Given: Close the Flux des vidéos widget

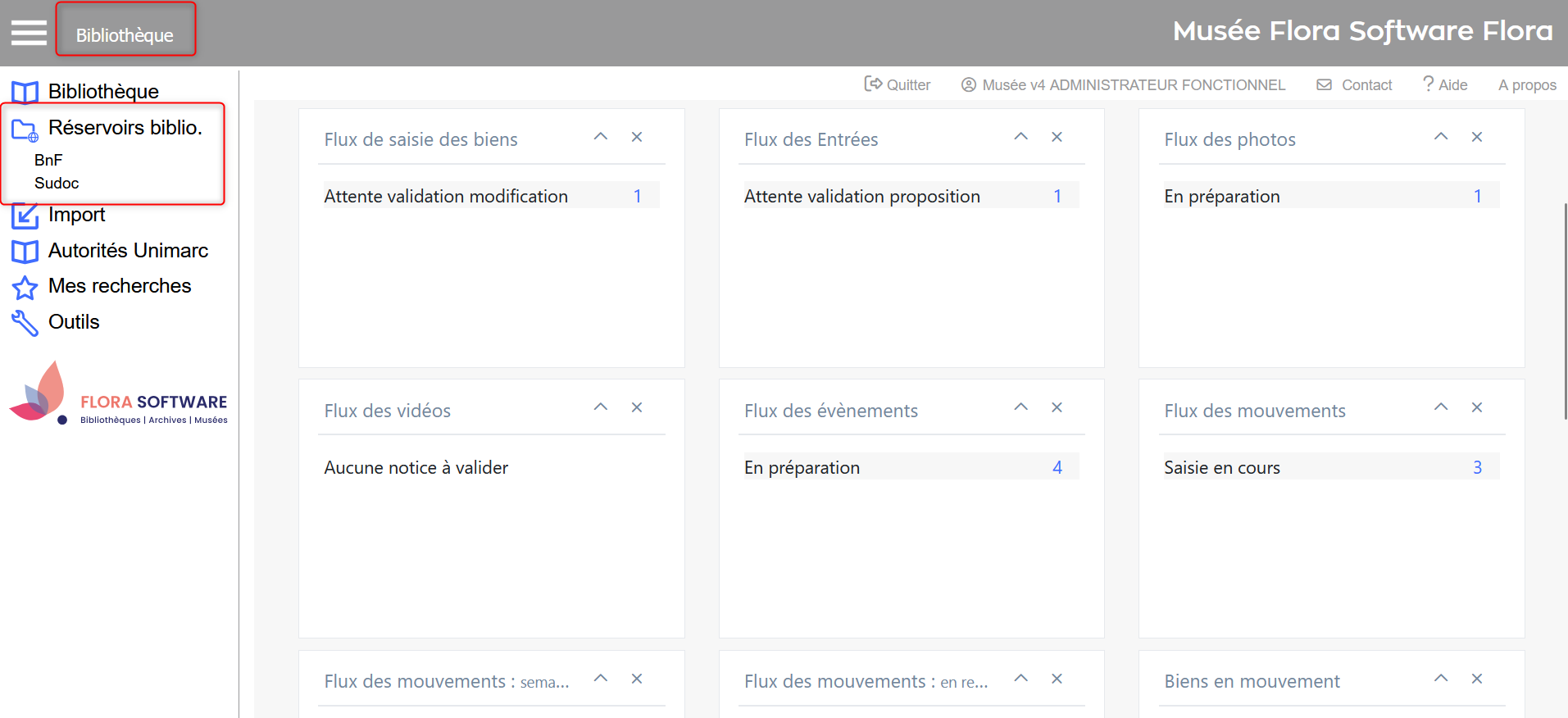Looking at the screenshot, I should 636,407.
